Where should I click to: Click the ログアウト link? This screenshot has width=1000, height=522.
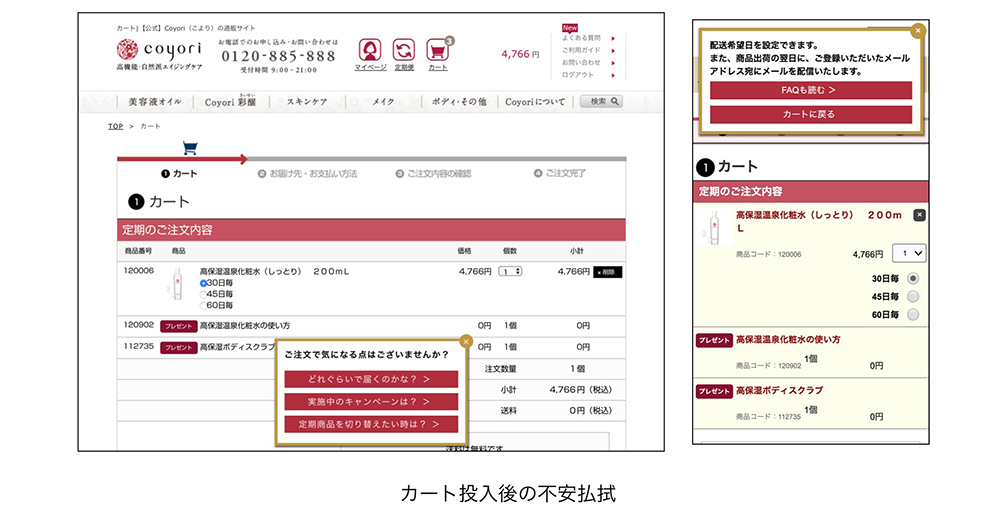pyautogui.click(x=578, y=75)
